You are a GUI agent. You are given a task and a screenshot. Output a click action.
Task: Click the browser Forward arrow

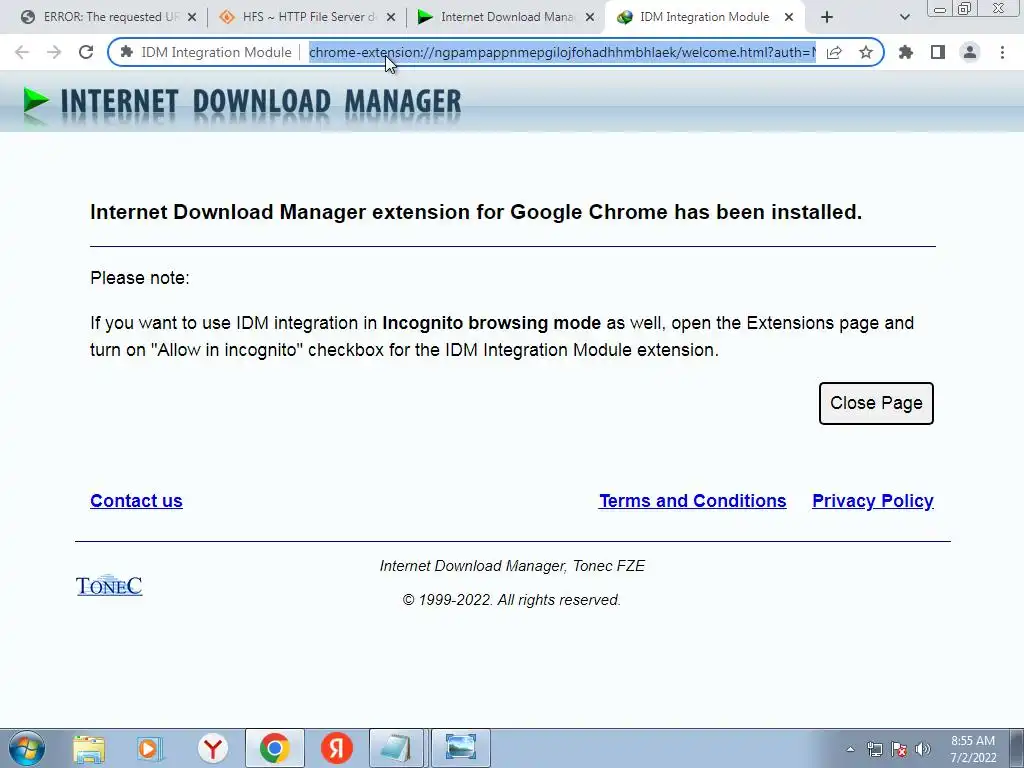[54, 52]
